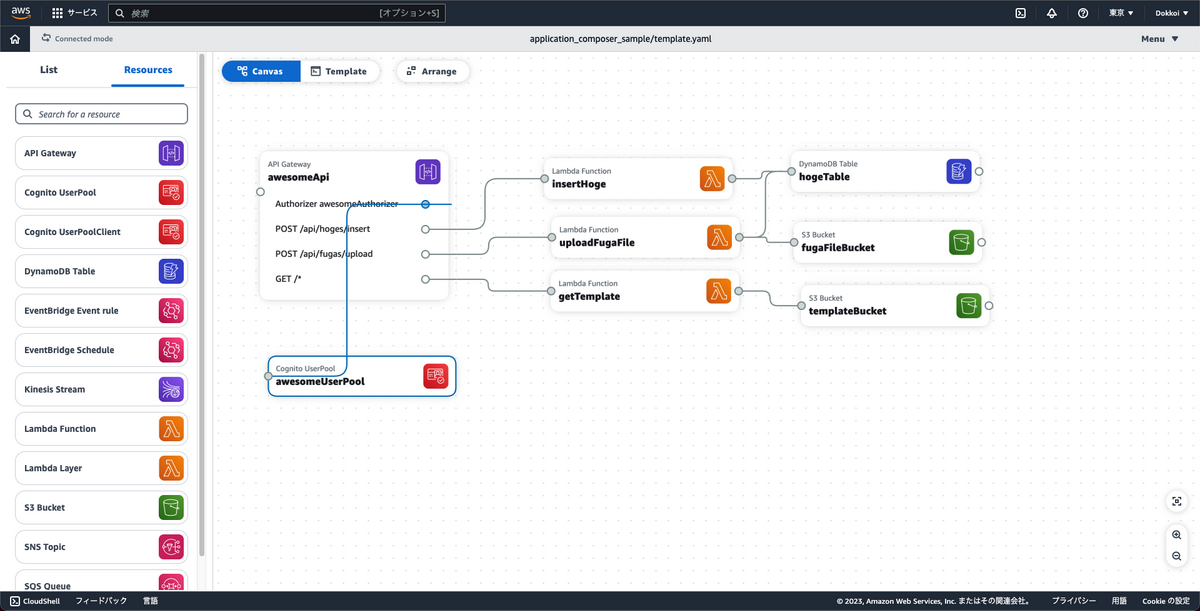Click getTemplate Lambda icon on canvas
1200x611 pixels.
tap(719, 291)
